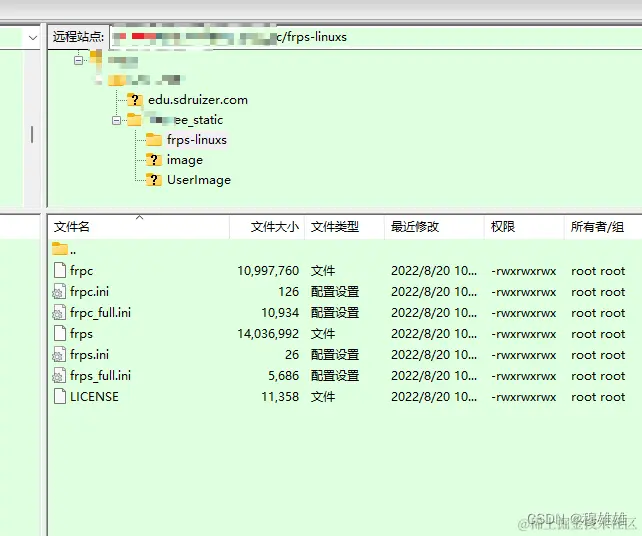Click the file size 10,997,760 cell
Image resolution: width=642 pixels, height=536 pixels.
click(268, 271)
